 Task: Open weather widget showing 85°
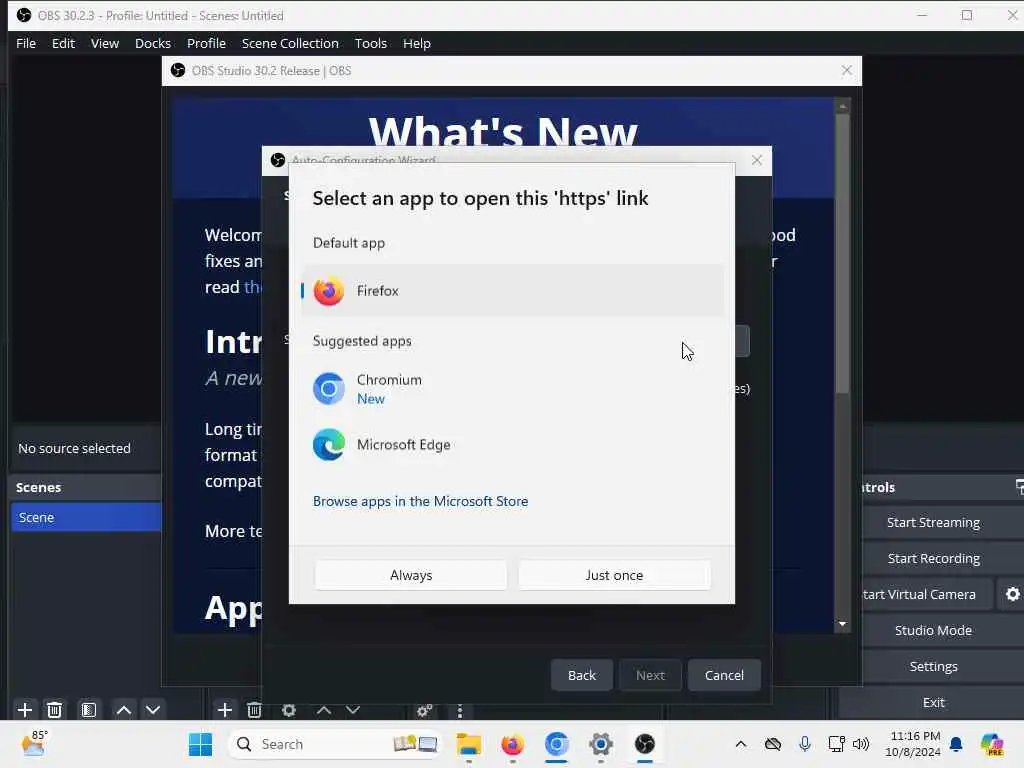click(35, 743)
